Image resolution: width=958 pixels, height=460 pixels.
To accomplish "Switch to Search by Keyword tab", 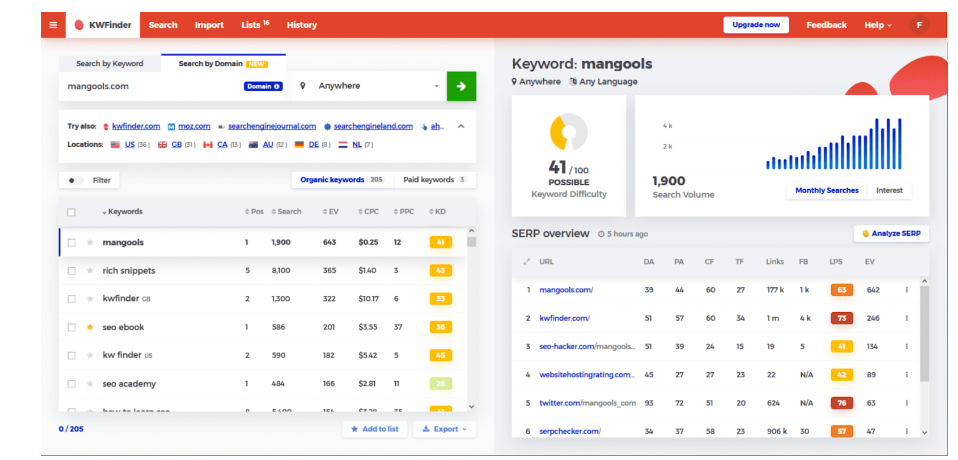I will tap(110, 64).
